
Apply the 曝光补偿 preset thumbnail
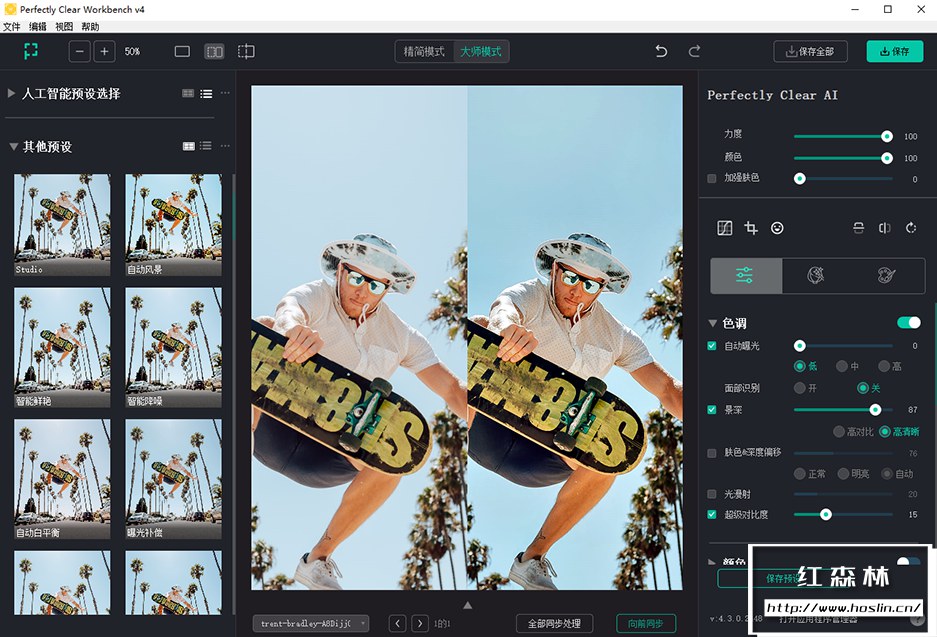pyautogui.click(x=173, y=479)
